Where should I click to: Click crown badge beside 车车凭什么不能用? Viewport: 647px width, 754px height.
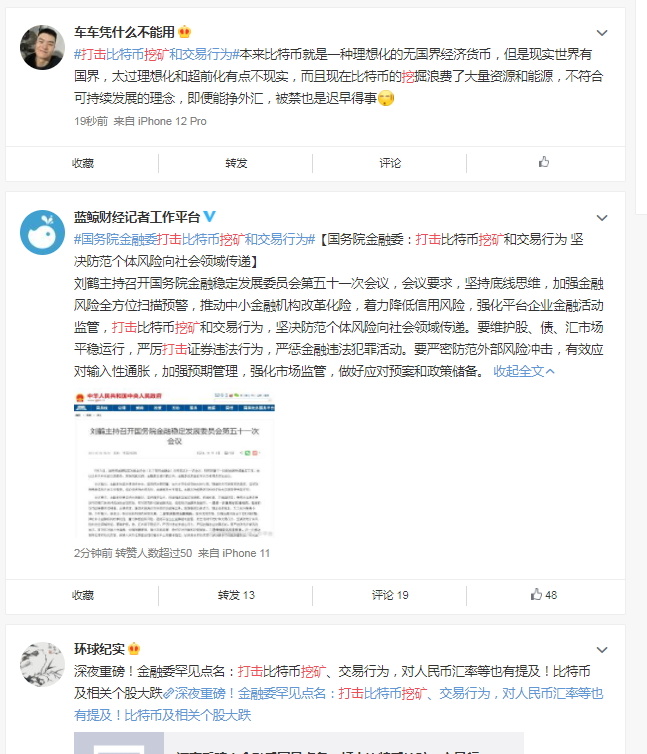pos(185,32)
